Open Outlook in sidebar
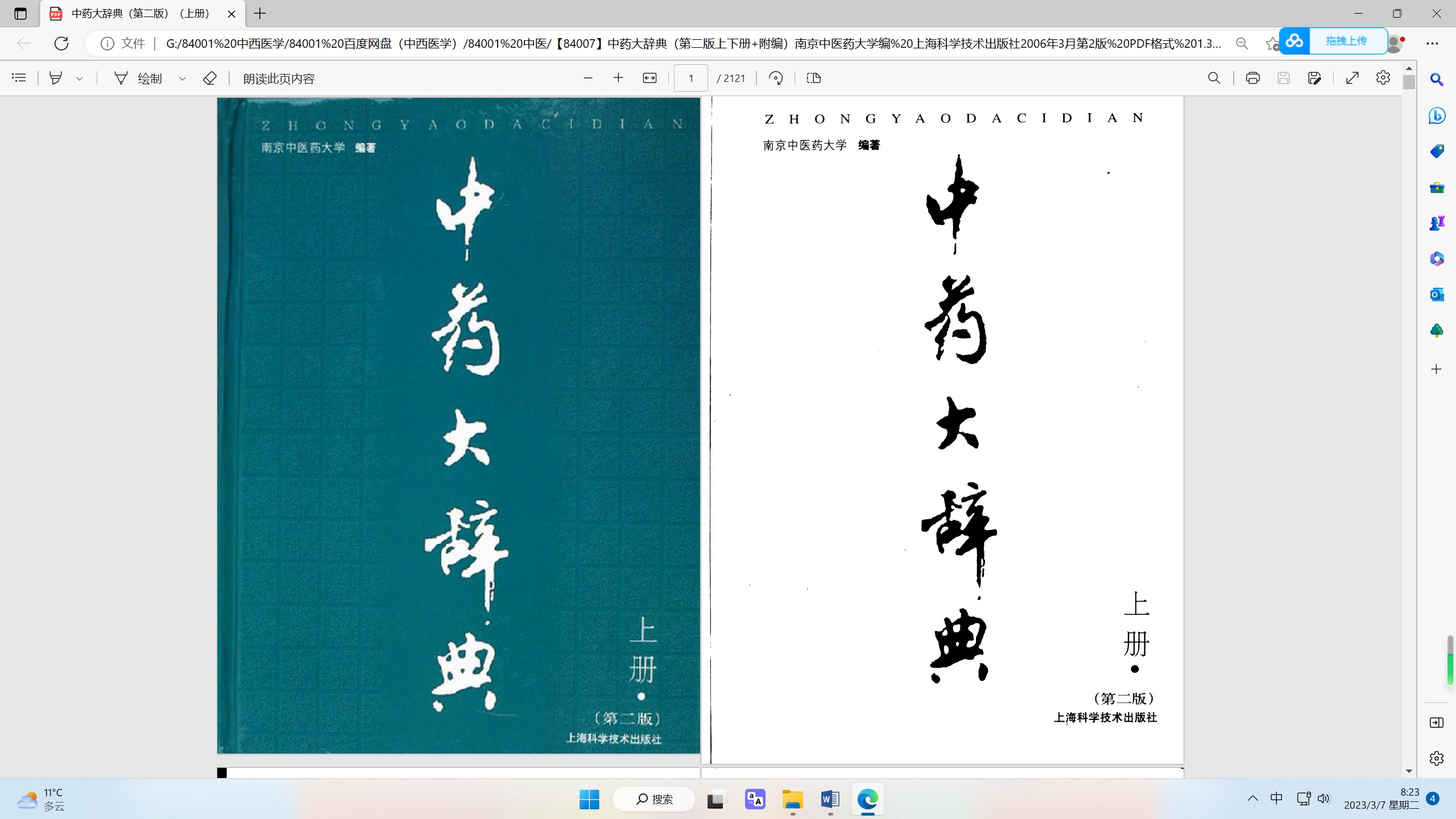 coord(1437,295)
